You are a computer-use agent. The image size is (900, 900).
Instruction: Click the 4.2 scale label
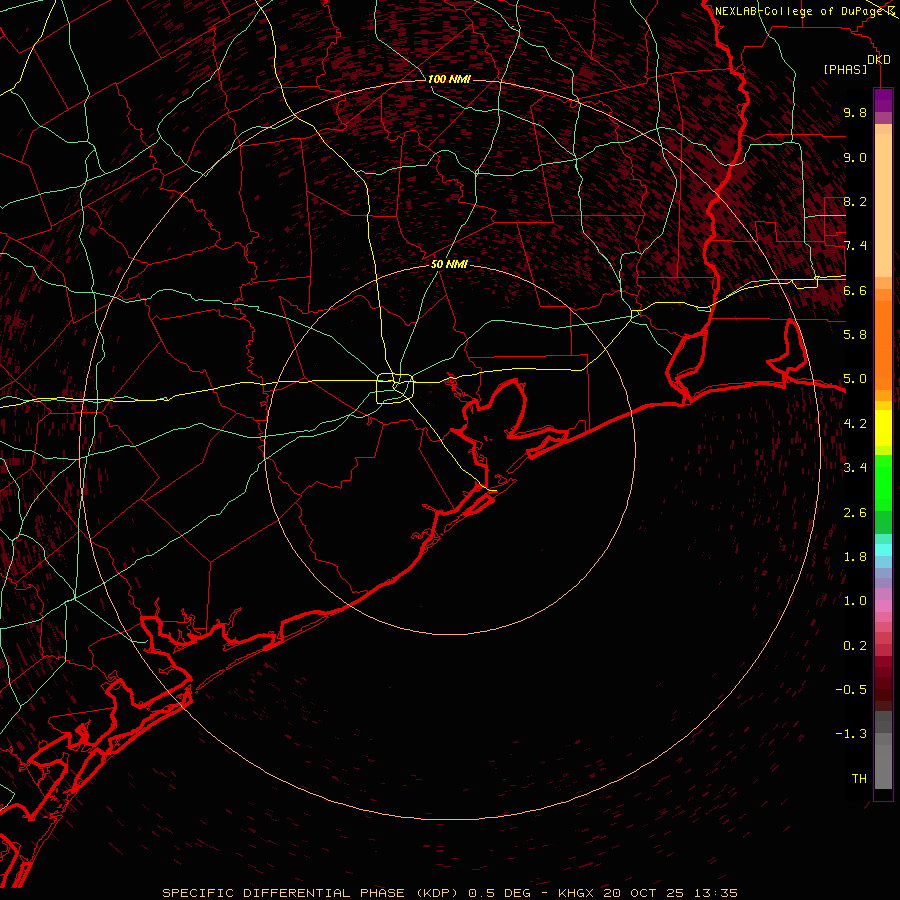click(855, 423)
